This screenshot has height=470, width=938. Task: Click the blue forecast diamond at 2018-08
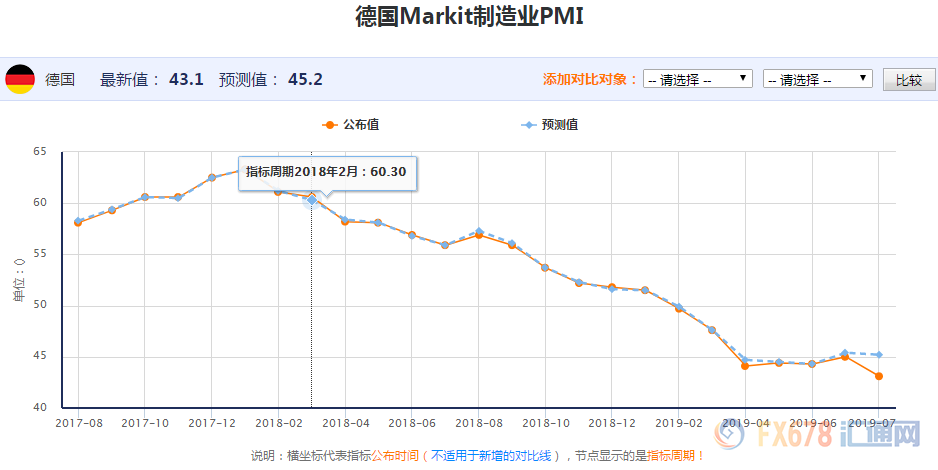[x=479, y=231]
